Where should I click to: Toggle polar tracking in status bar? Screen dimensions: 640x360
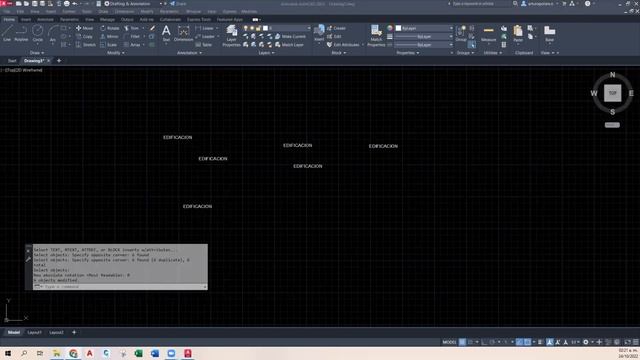492,342
